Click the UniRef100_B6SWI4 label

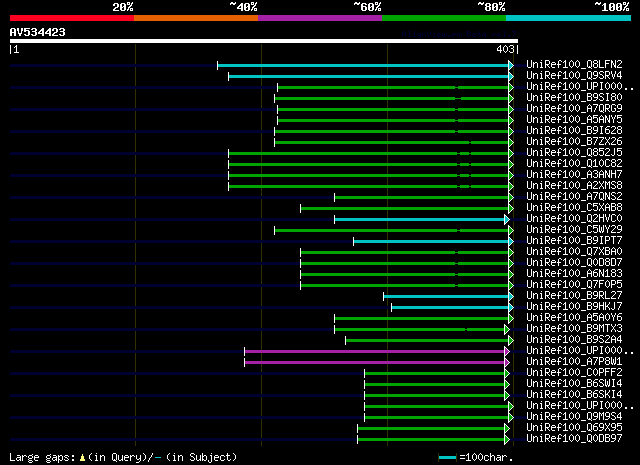574,384
